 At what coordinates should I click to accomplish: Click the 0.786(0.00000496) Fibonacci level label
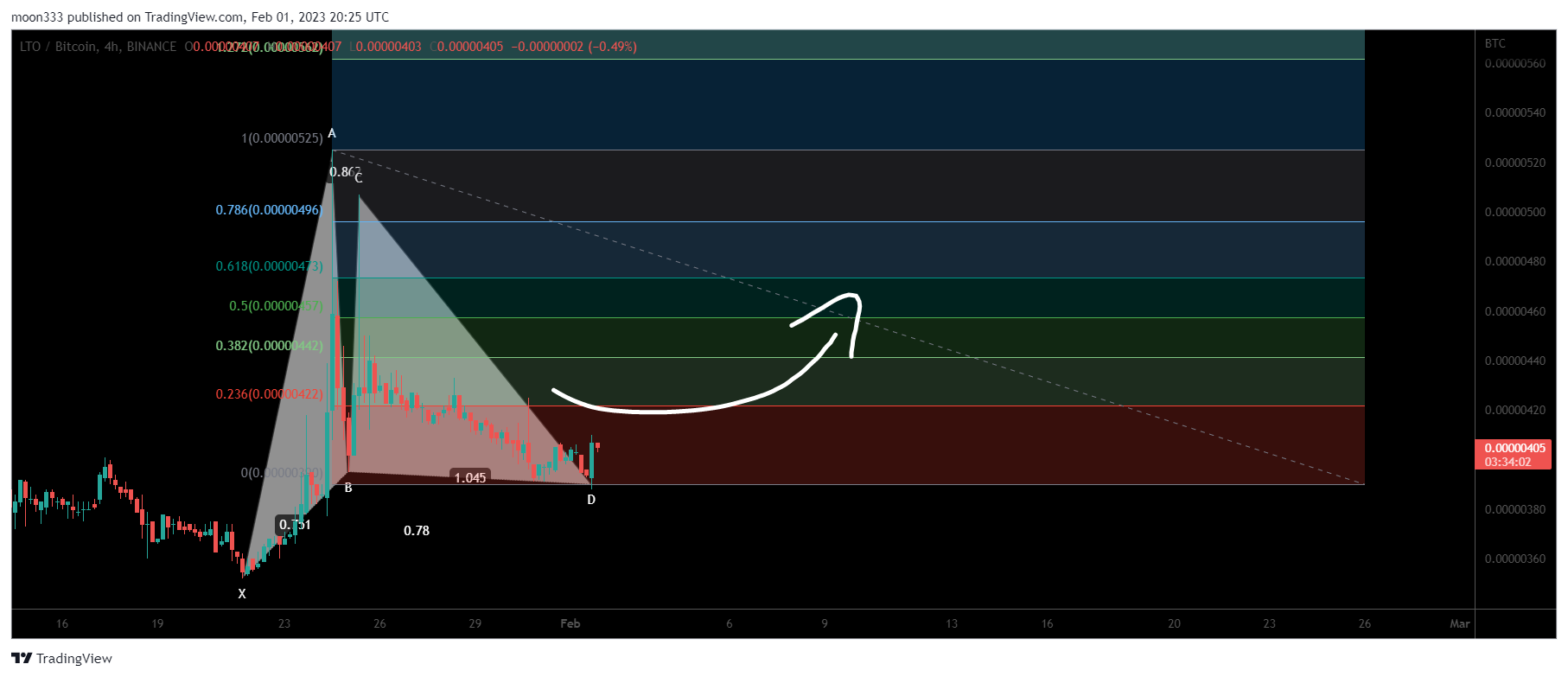pos(269,210)
